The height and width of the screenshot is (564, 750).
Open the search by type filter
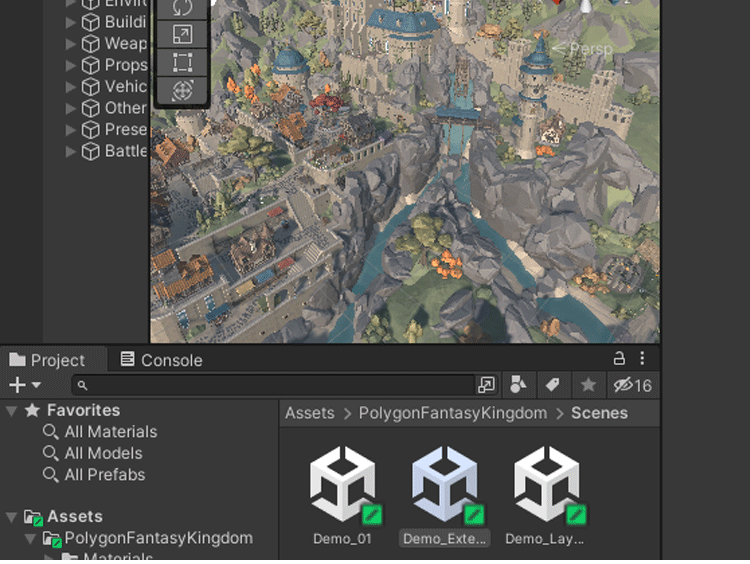(518, 385)
